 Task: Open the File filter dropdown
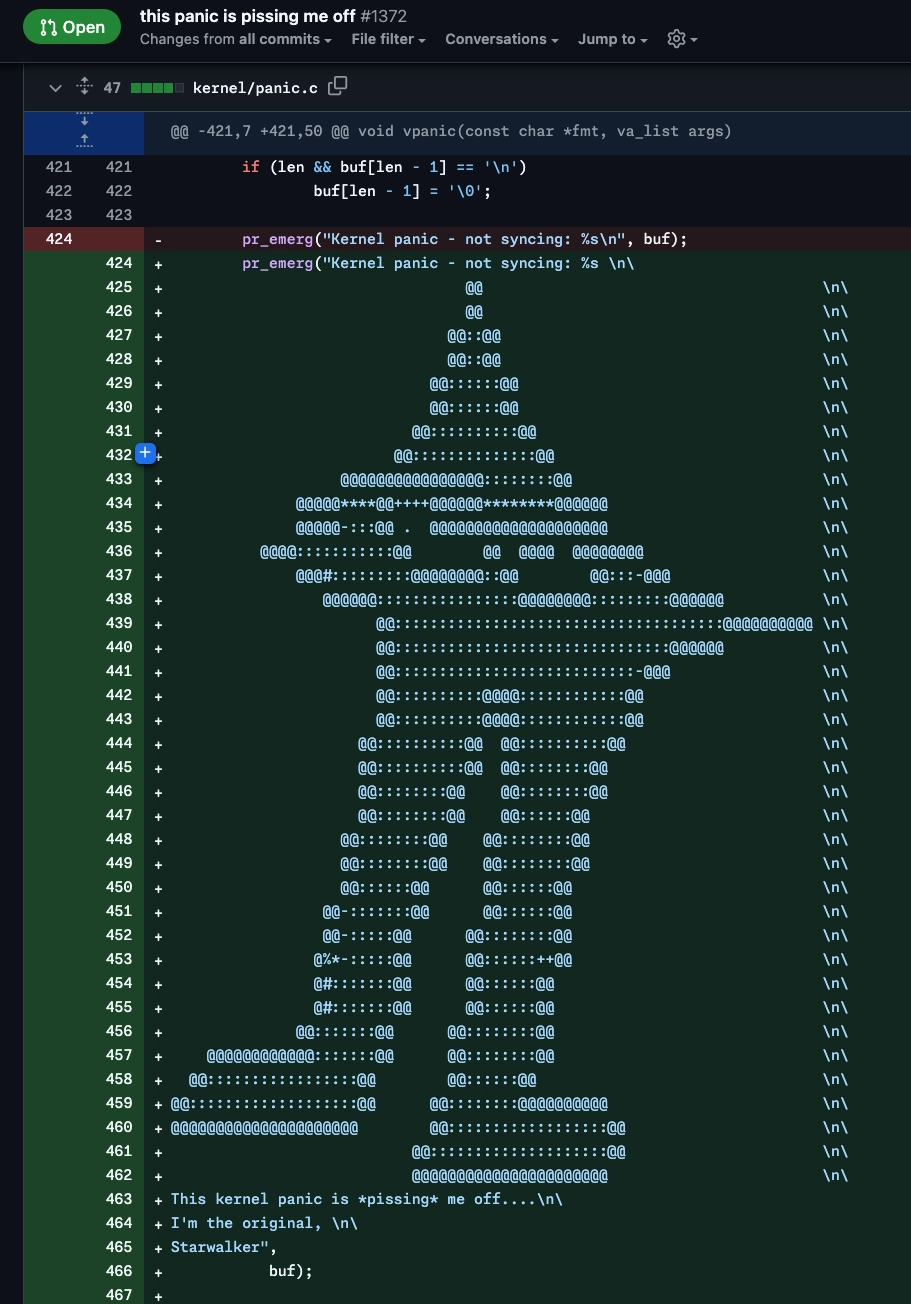[x=389, y=39]
